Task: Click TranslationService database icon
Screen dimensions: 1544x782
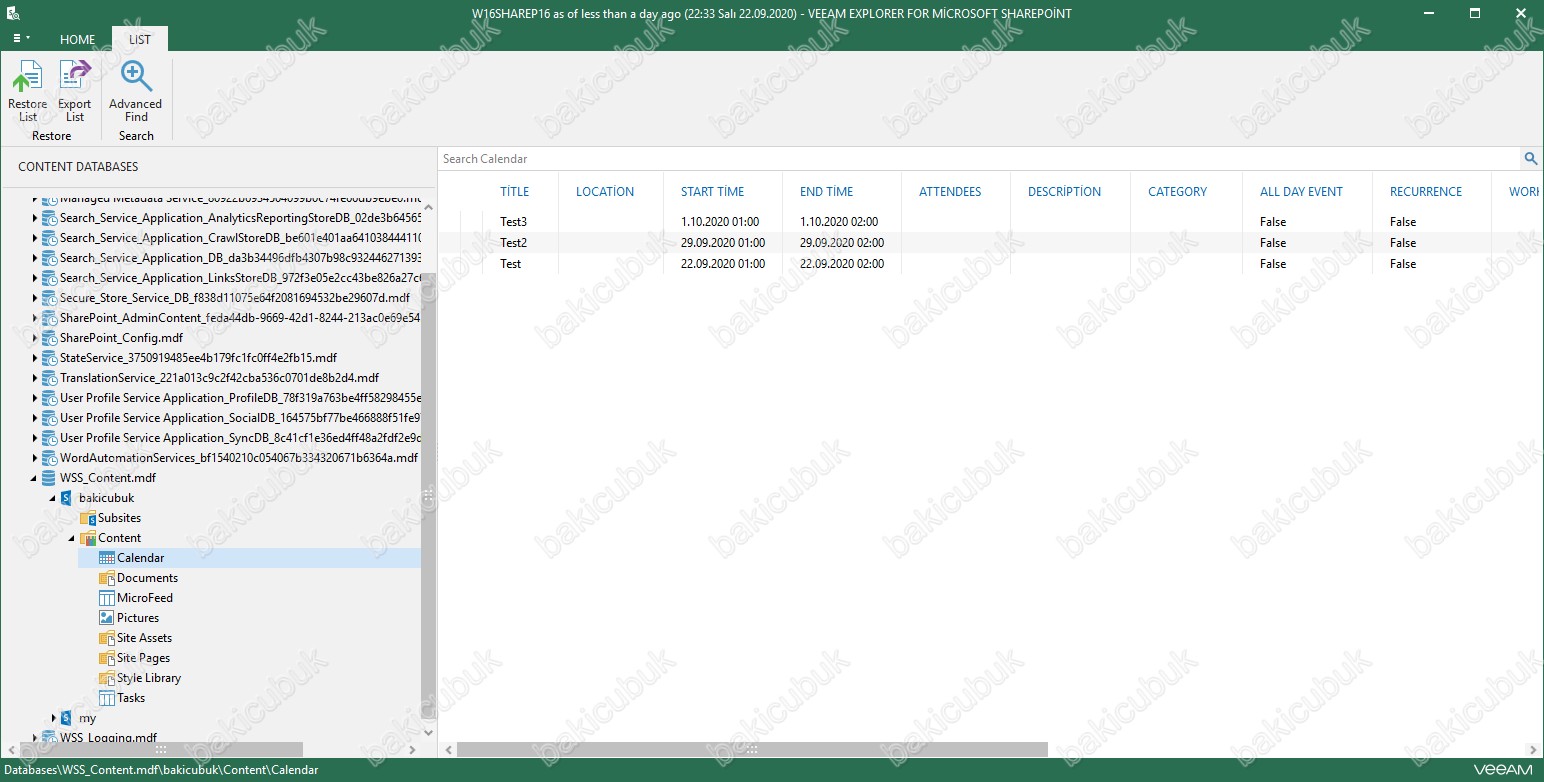Action: point(49,377)
